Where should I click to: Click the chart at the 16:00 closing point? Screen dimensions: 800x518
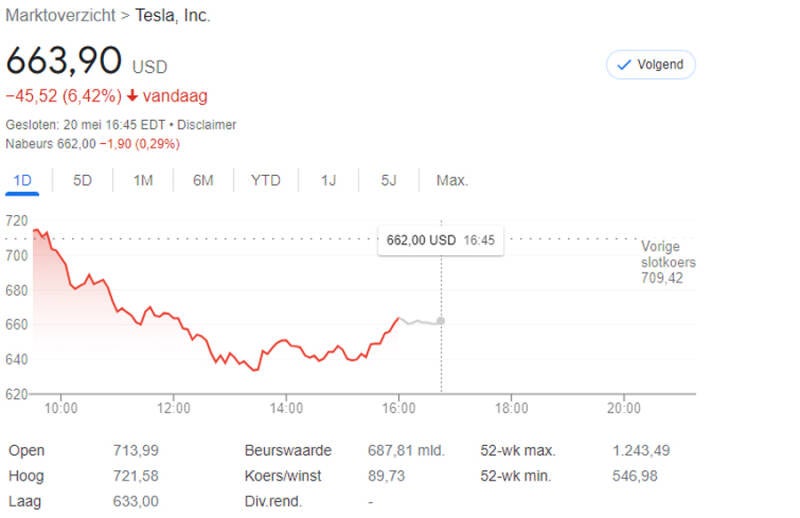tap(399, 318)
